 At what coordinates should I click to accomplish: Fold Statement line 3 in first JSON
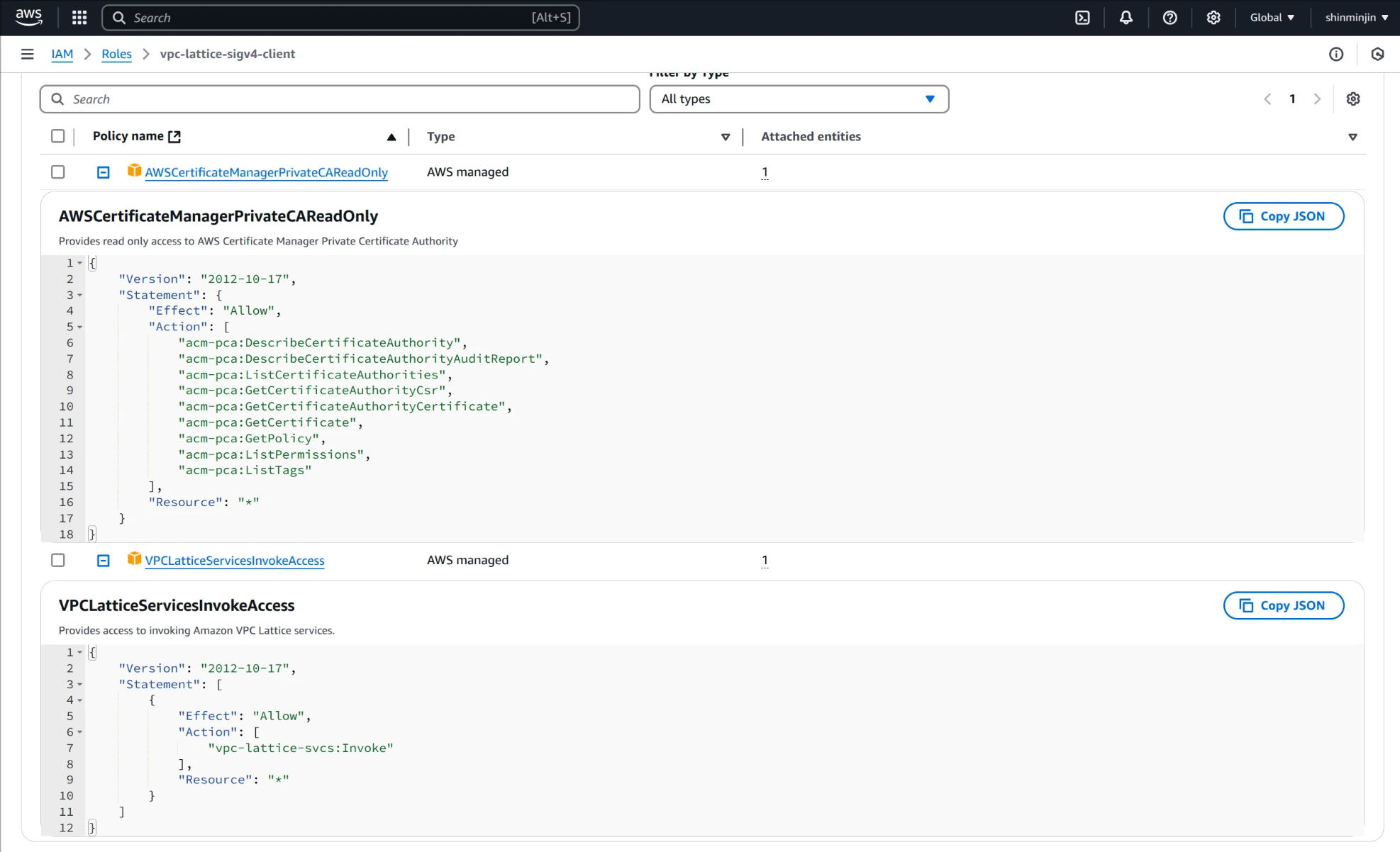click(80, 295)
